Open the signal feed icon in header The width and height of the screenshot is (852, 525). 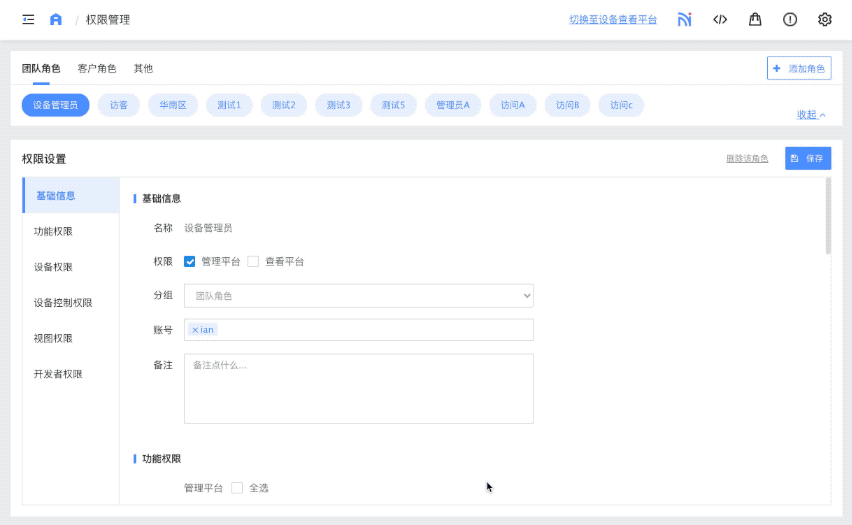(684, 19)
